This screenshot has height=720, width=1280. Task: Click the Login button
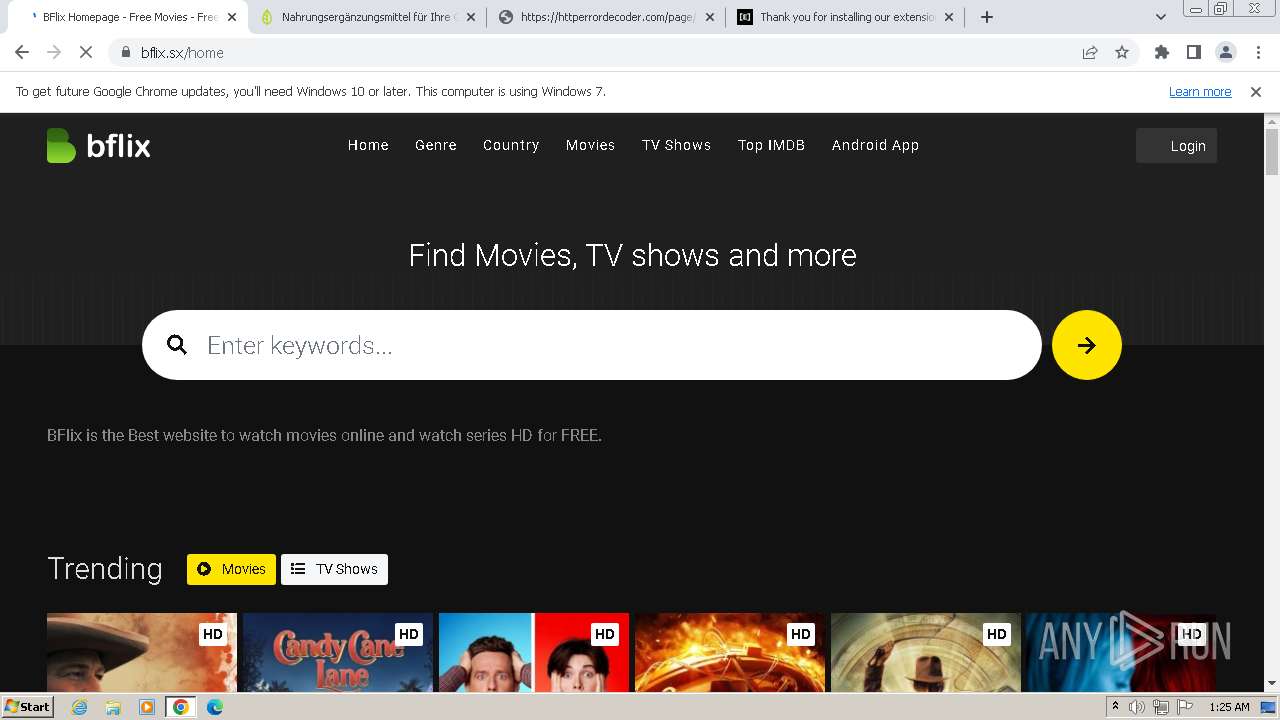click(1176, 146)
